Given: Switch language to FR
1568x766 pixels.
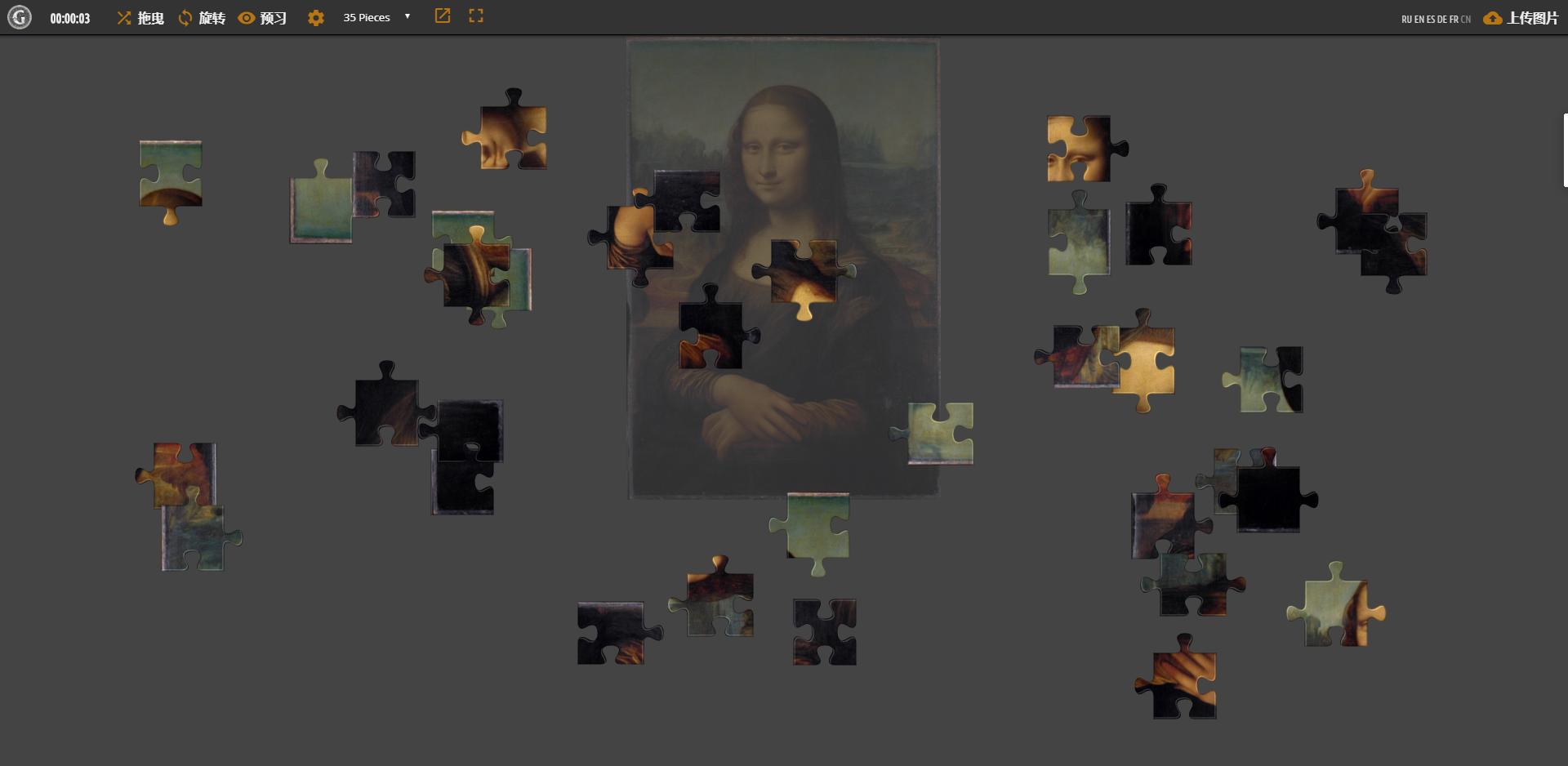Looking at the screenshot, I should click(x=1454, y=19).
